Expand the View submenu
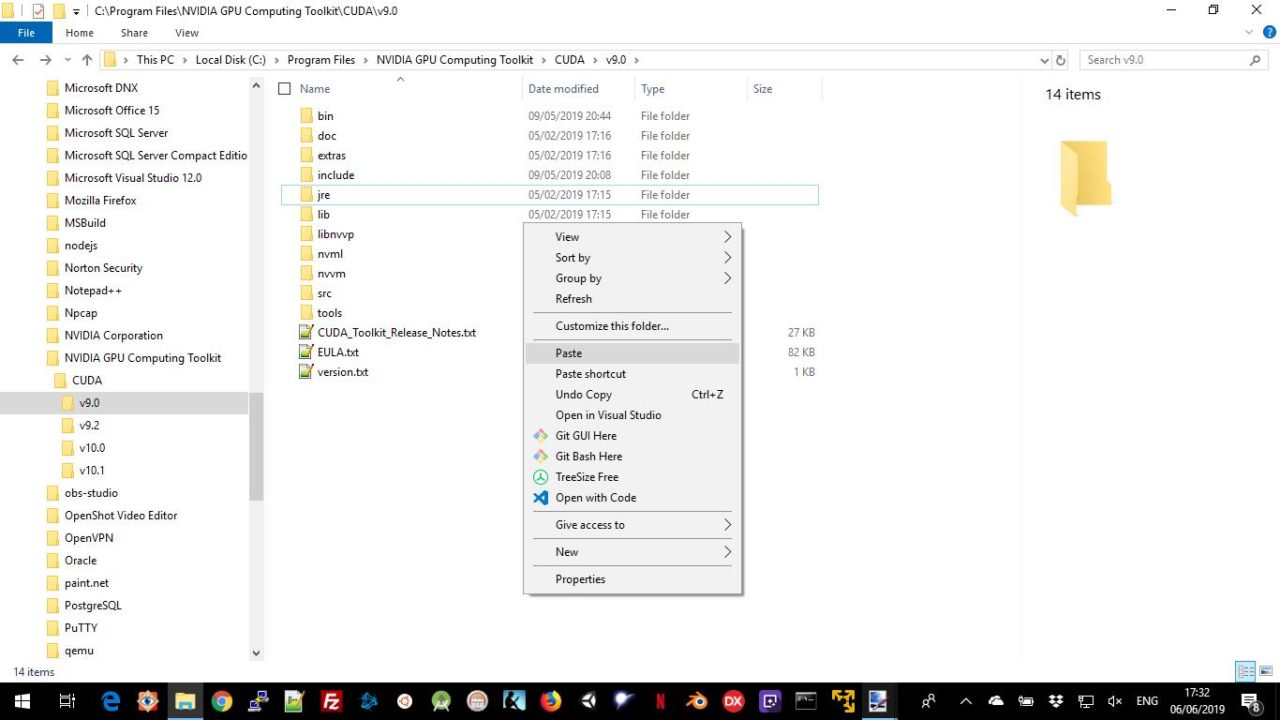The image size is (1280, 720). 632,237
